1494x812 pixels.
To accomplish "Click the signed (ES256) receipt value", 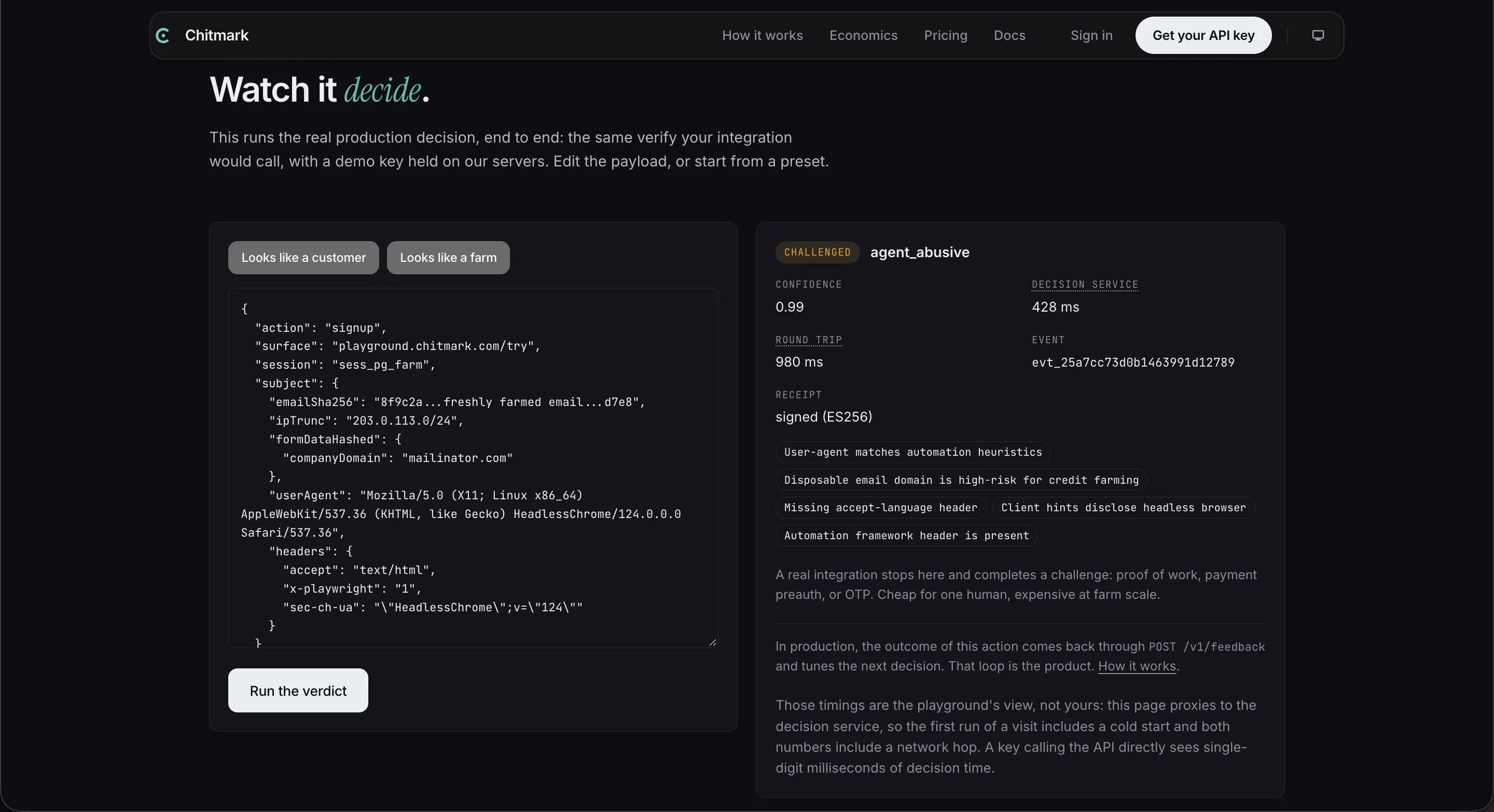I will [824, 417].
